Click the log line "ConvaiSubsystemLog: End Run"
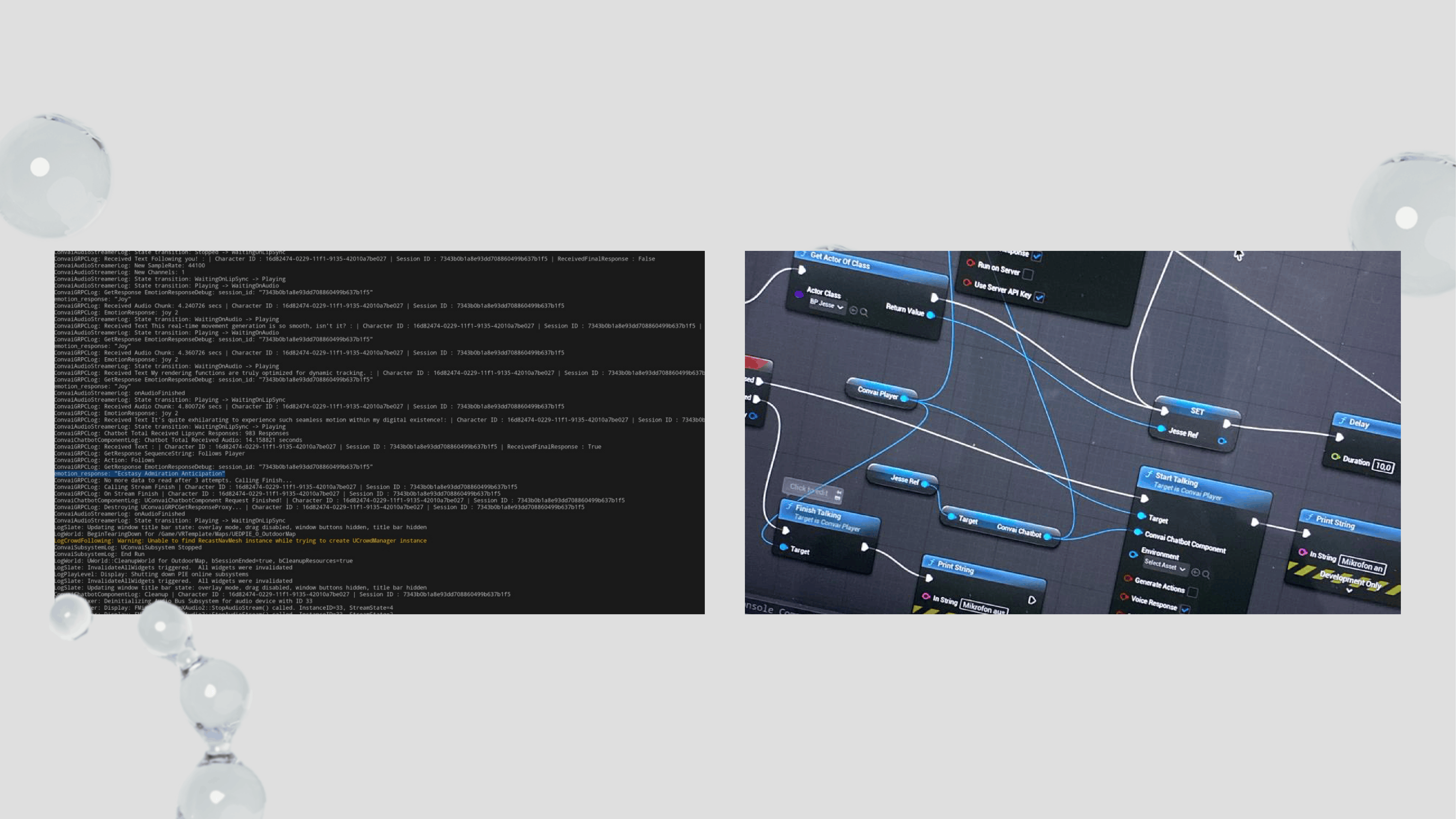The image size is (1456, 819). click(99, 554)
